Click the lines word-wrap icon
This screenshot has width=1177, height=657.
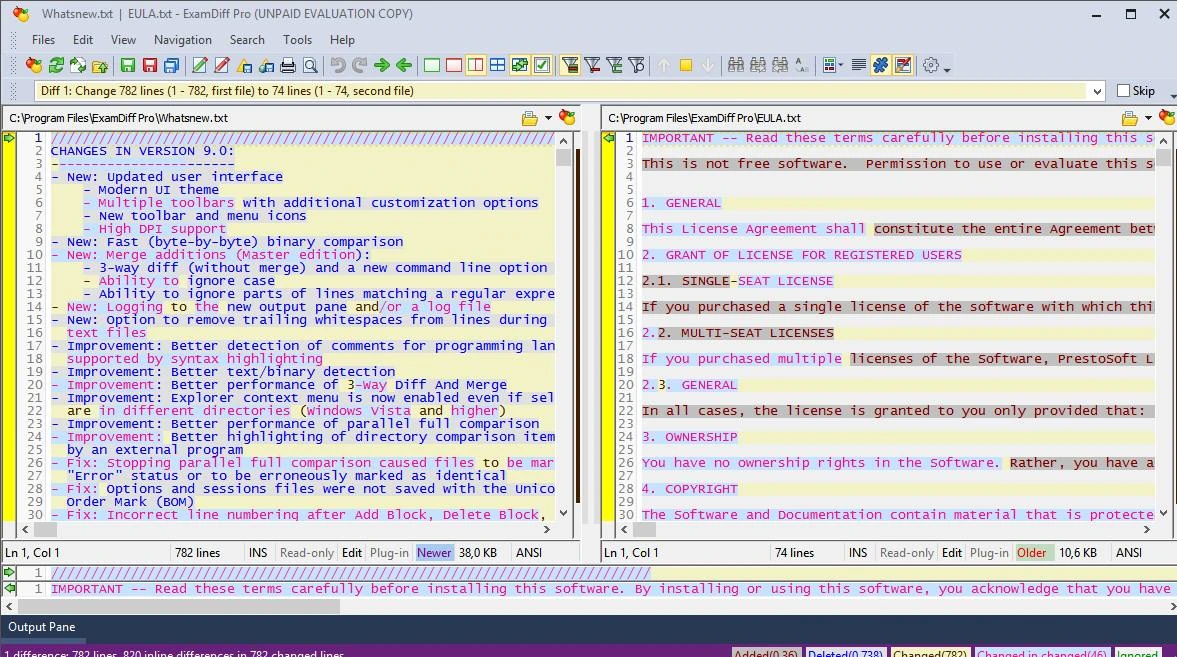pyautogui.click(x=859, y=65)
